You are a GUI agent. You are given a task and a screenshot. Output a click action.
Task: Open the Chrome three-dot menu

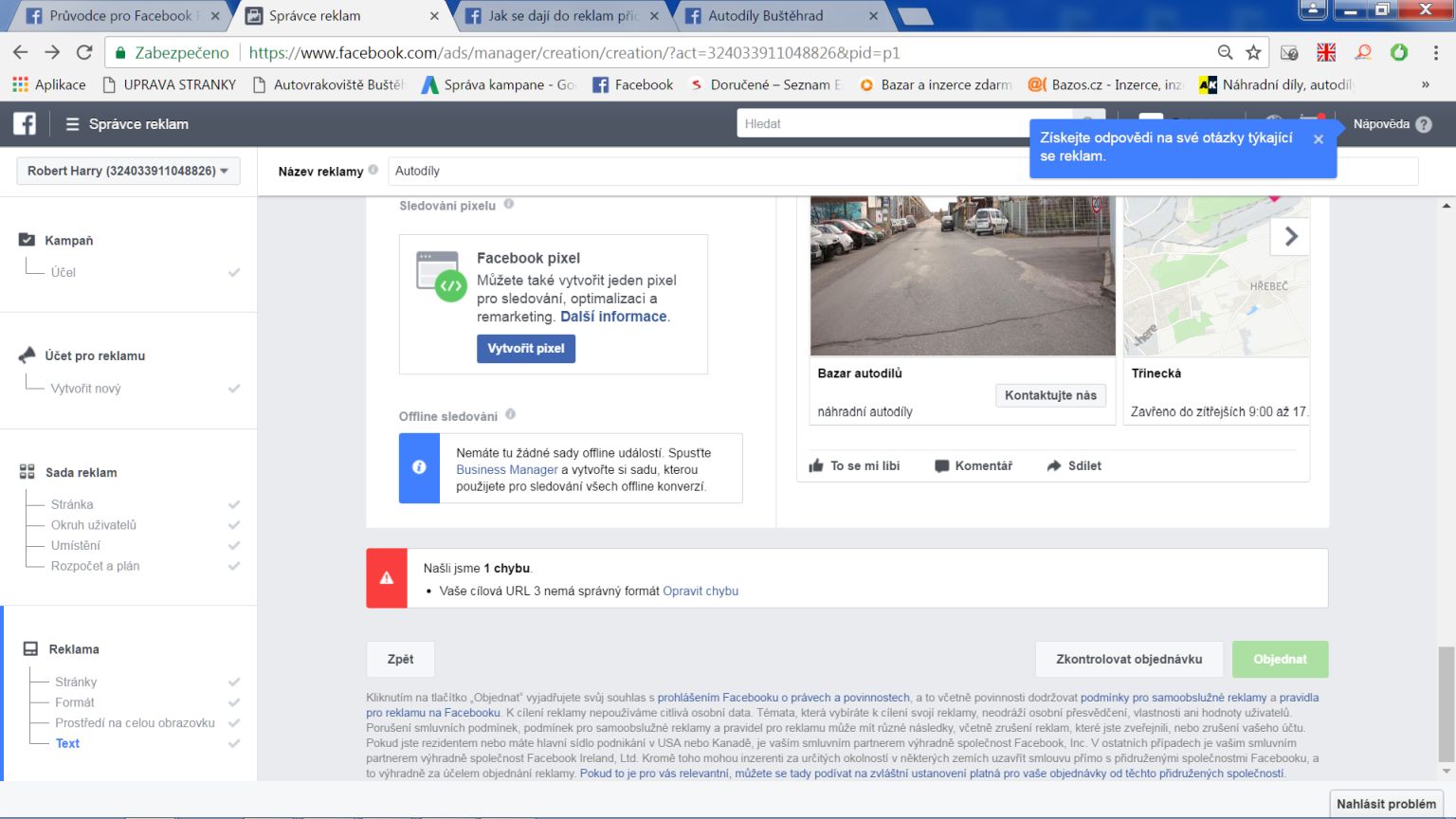coord(1436,52)
